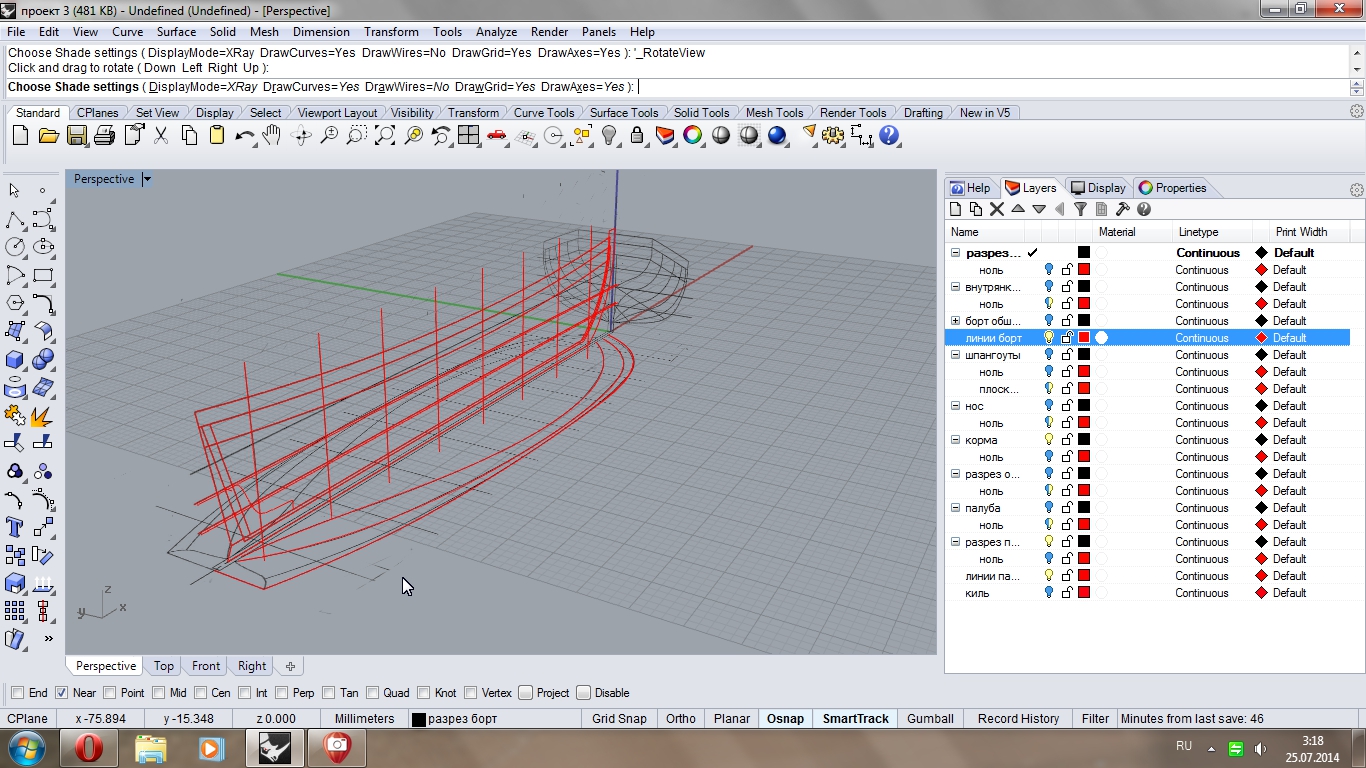Expand the борт обш... layer group

click(956, 321)
